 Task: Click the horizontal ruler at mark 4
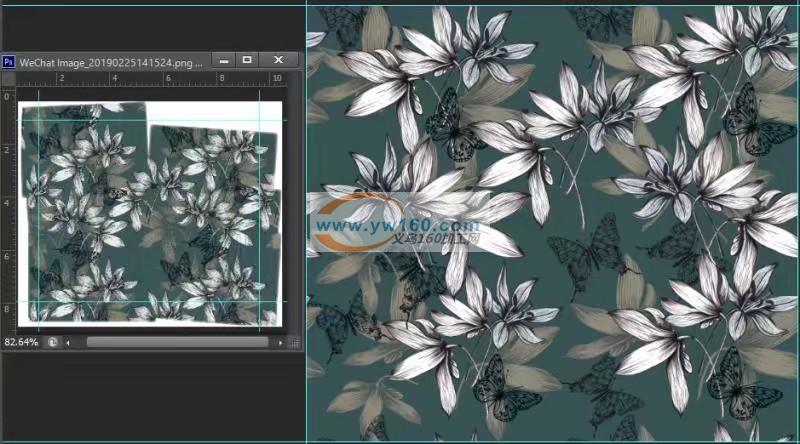coord(114,78)
